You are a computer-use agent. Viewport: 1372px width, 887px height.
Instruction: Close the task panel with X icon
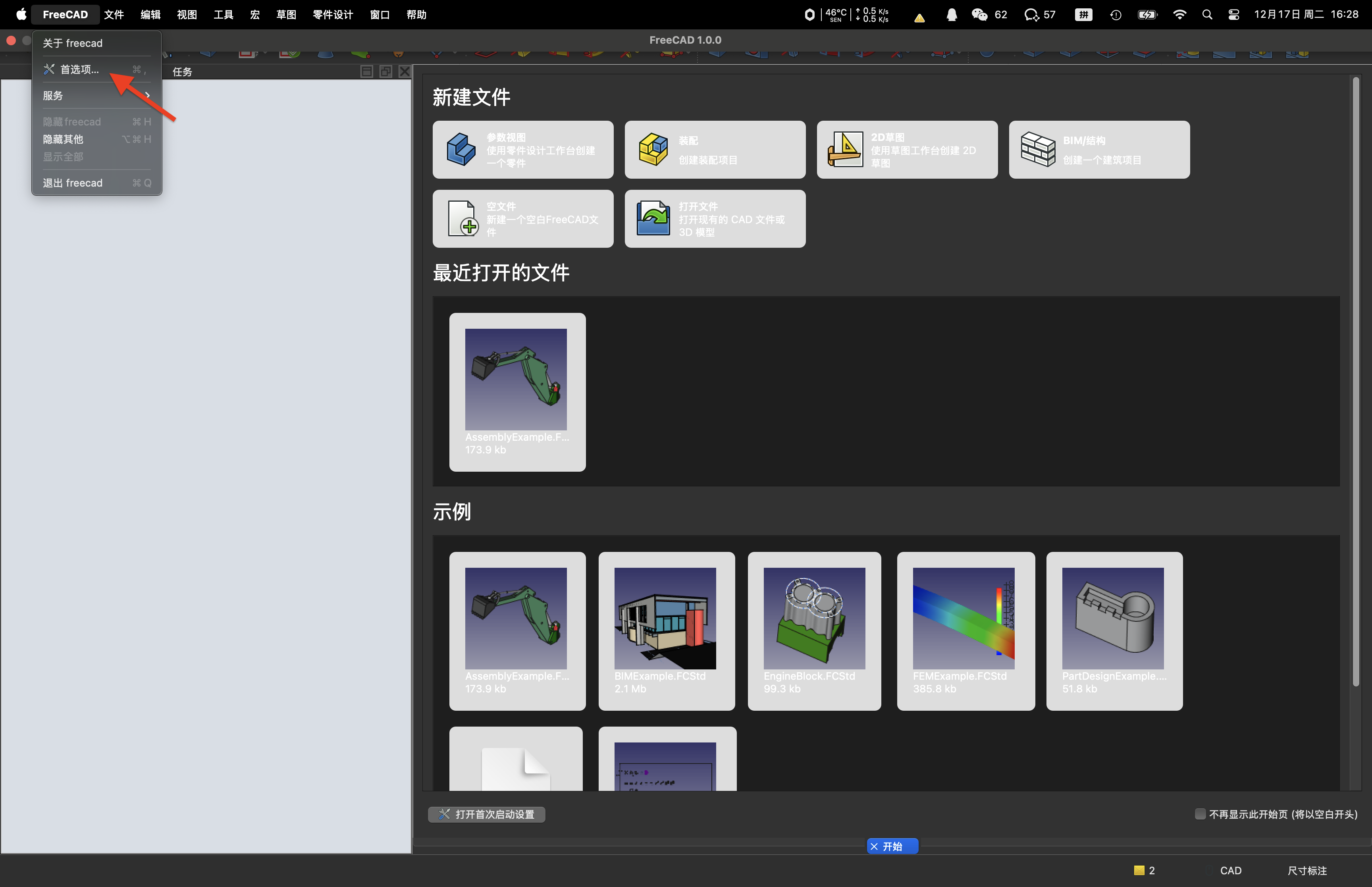pos(405,71)
